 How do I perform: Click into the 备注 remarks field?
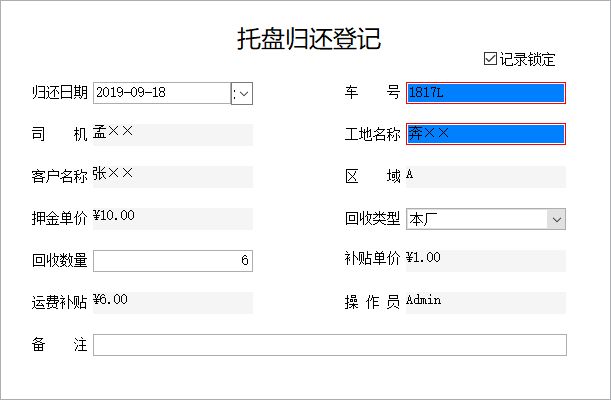coord(330,345)
